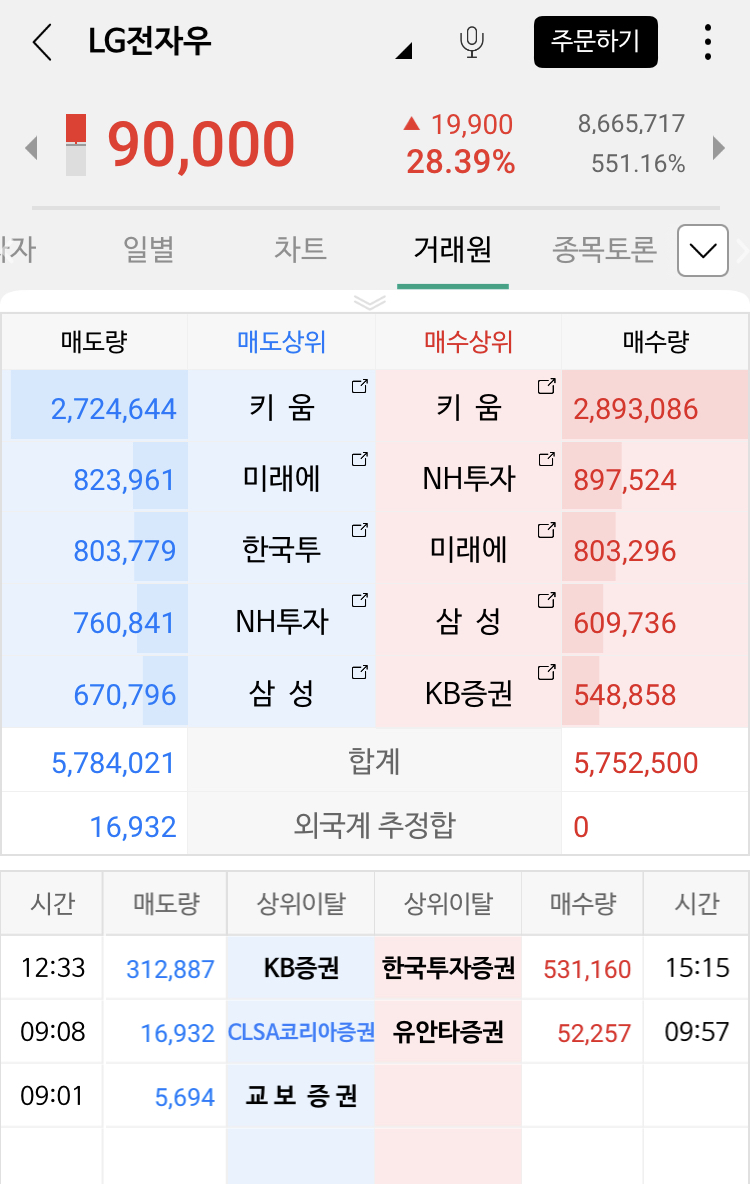Tap the back arrow beside LG전자우
The image size is (750, 1184).
coord(42,42)
